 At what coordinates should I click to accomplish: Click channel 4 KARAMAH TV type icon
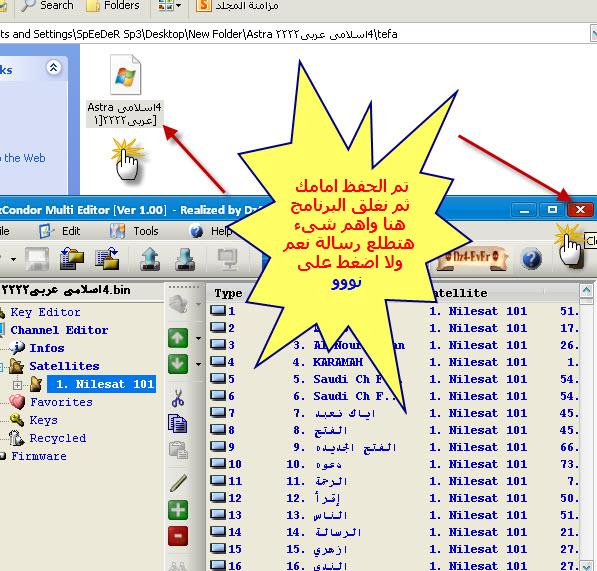[218, 361]
